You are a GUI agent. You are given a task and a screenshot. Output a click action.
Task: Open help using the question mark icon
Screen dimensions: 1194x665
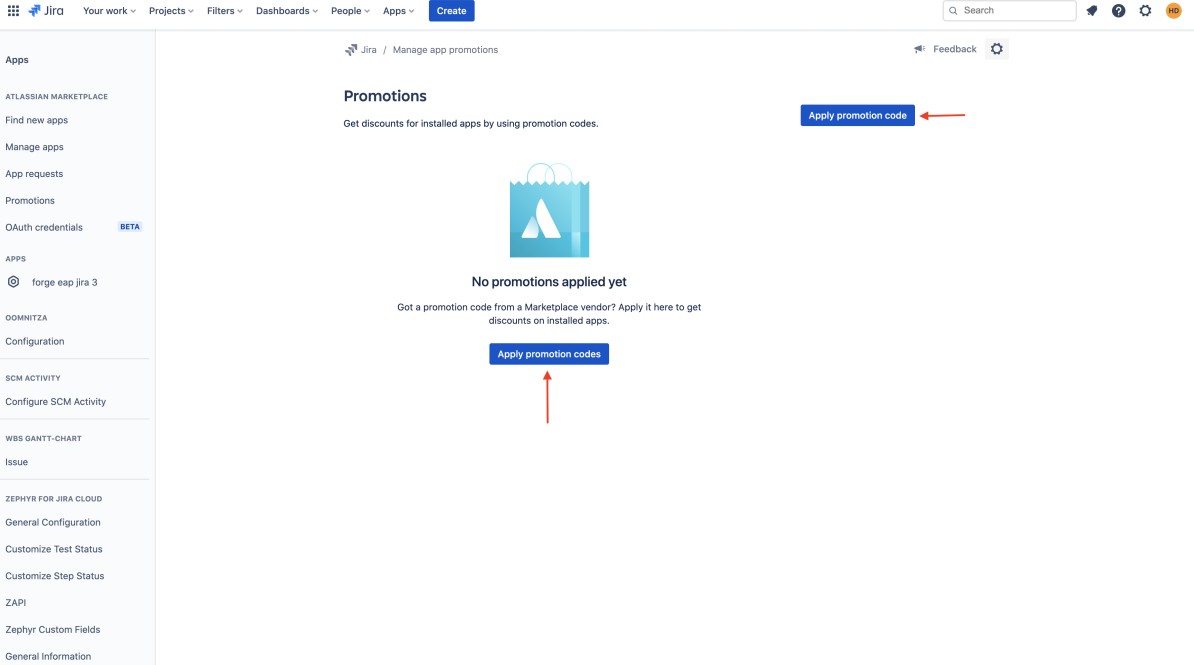(1117, 11)
